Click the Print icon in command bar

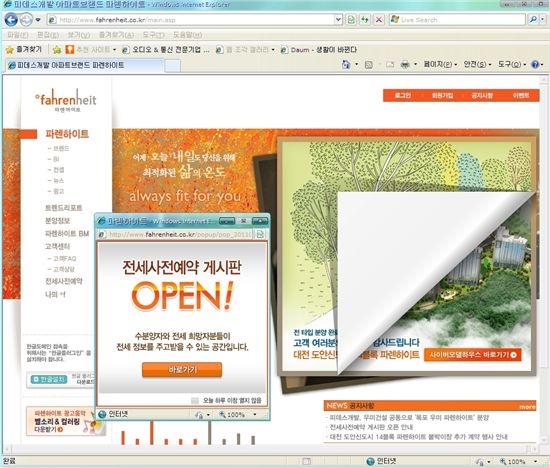405,65
